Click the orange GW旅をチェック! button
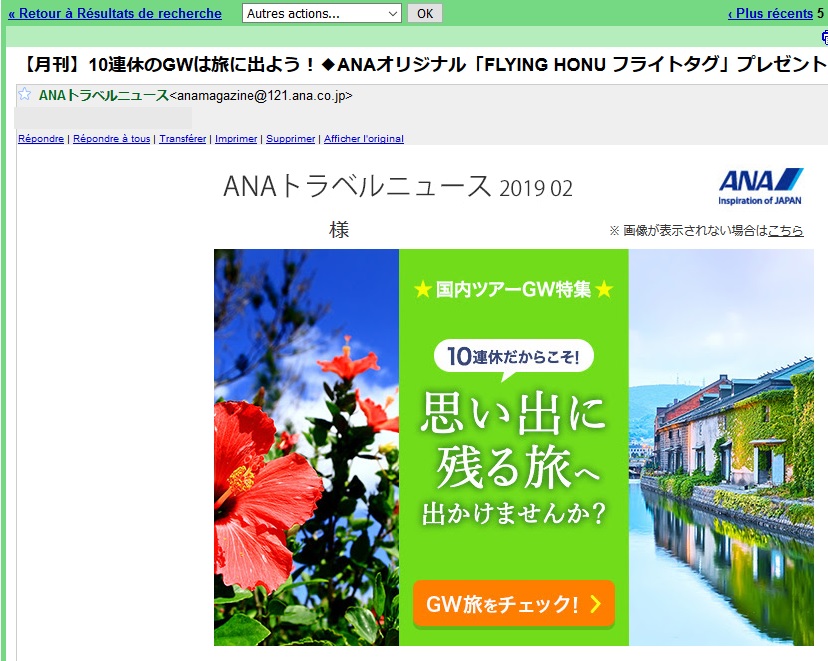Image resolution: width=828 pixels, height=661 pixels. 514,604
